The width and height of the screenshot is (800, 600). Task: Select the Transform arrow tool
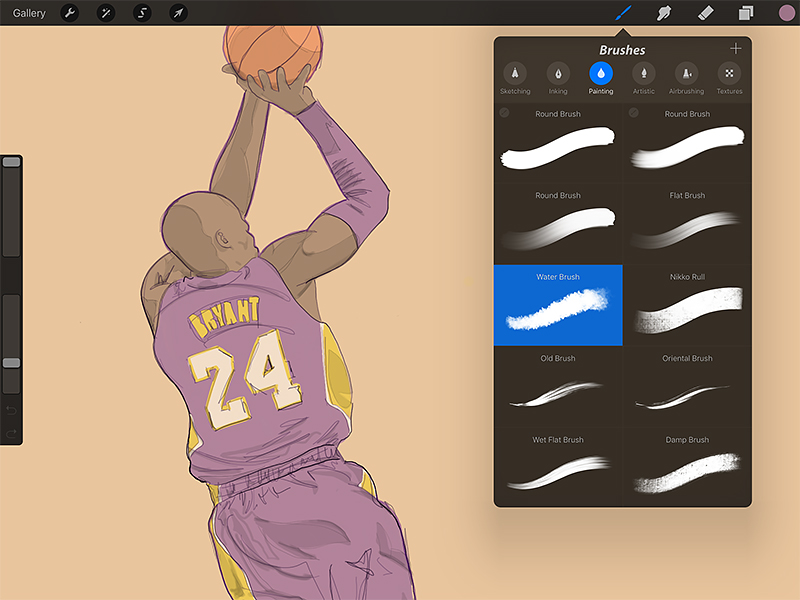[x=176, y=13]
